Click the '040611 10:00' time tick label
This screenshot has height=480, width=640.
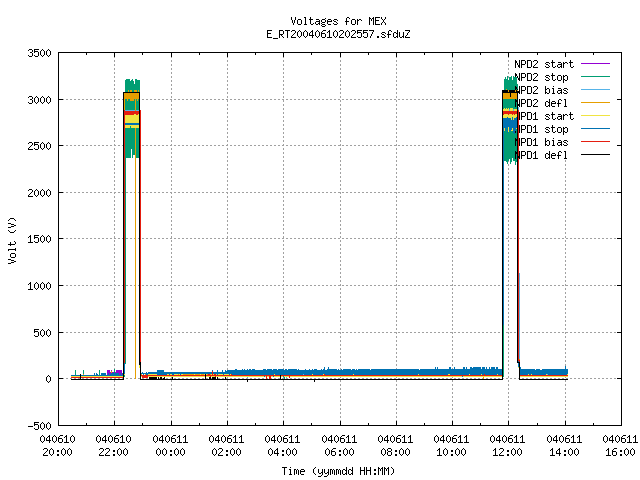click(451, 446)
